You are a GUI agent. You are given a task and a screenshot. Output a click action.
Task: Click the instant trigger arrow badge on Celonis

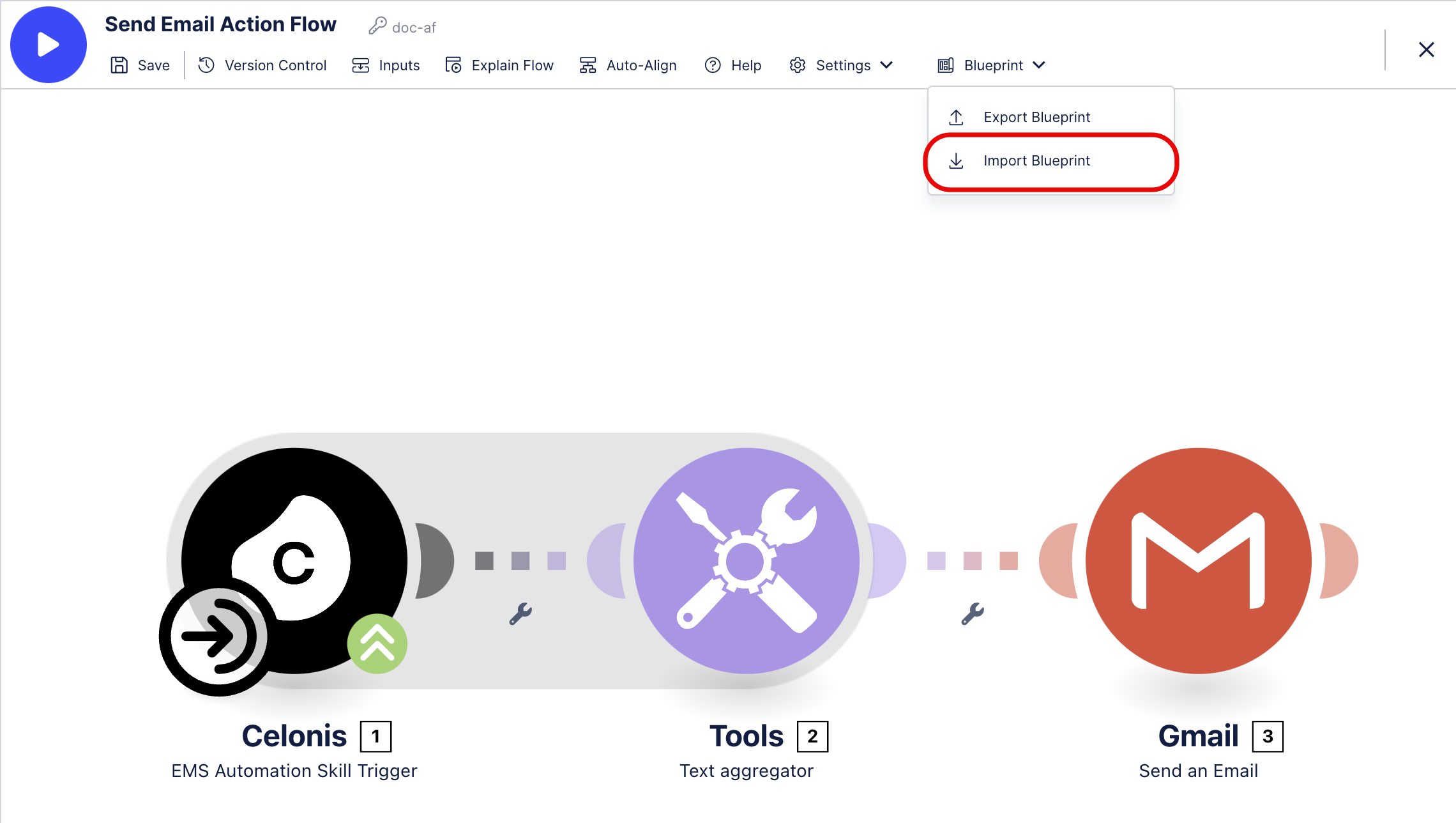(x=218, y=636)
